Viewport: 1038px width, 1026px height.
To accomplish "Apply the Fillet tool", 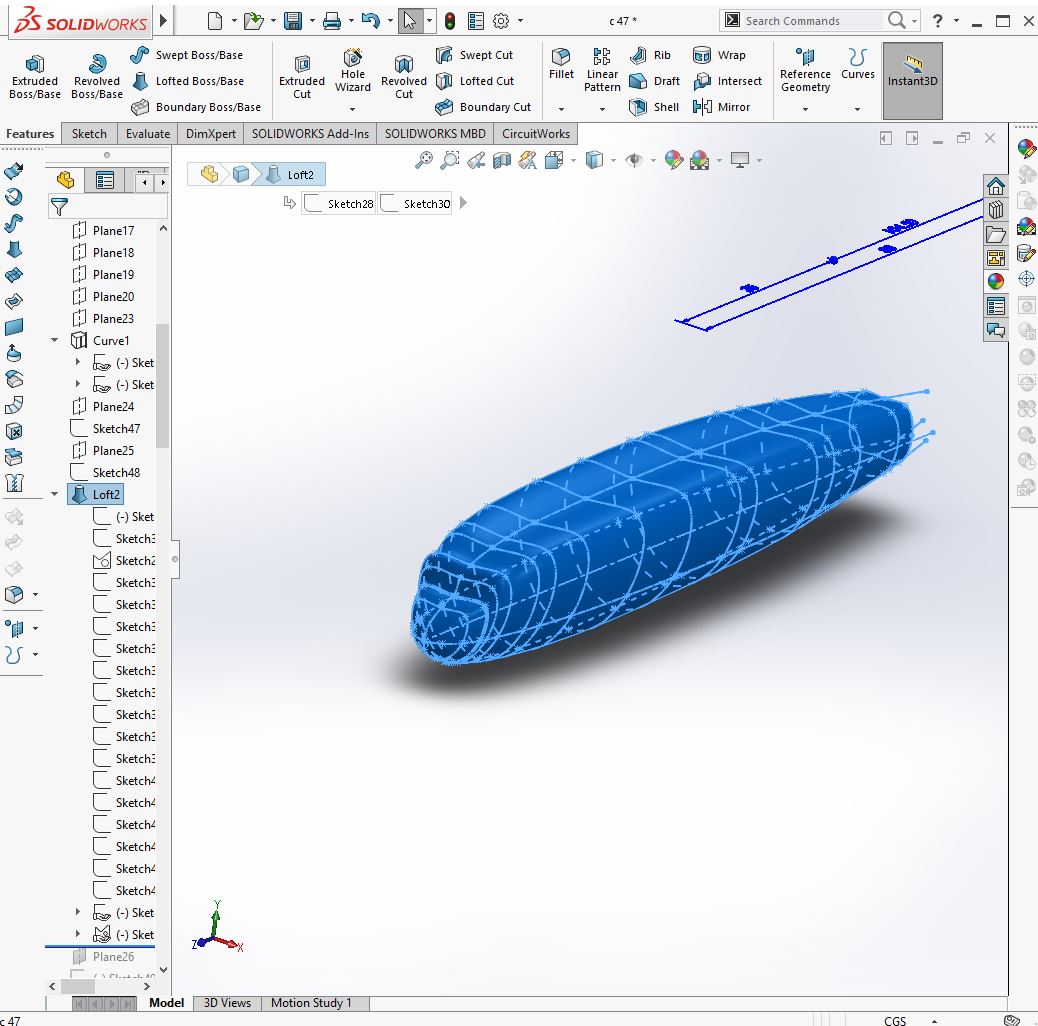I will (x=561, y=64).
